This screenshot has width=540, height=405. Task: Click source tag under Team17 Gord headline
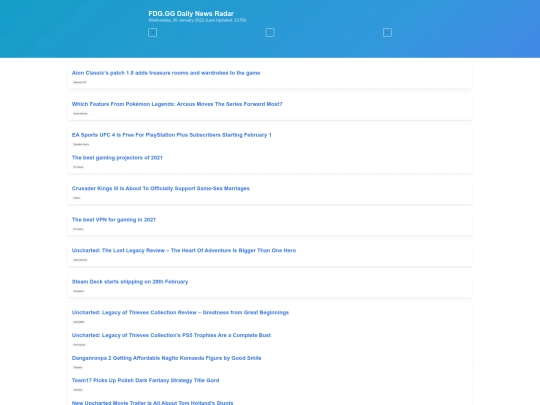point(78,390)
